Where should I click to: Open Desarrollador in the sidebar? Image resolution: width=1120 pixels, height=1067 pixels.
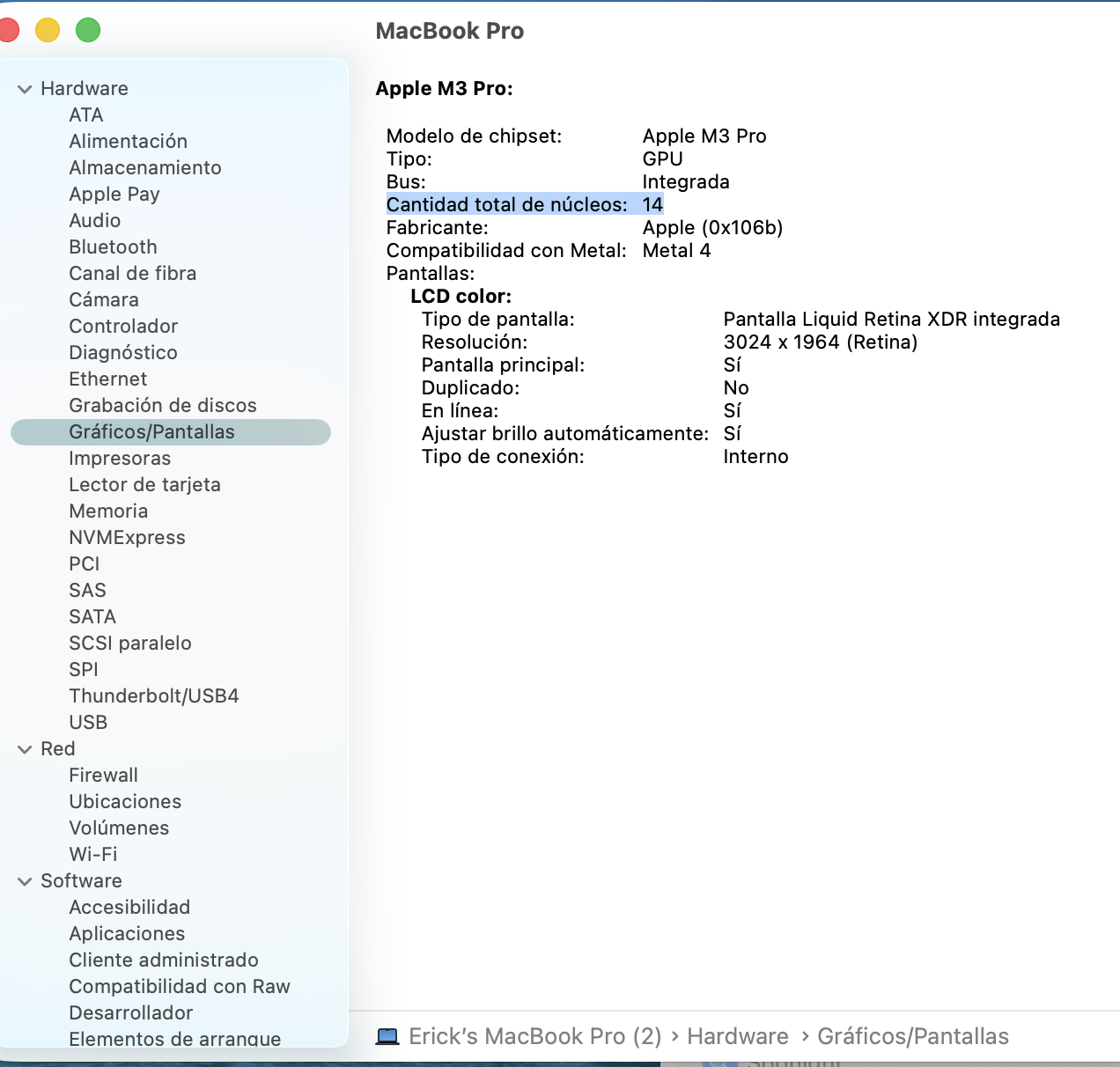131,1013
